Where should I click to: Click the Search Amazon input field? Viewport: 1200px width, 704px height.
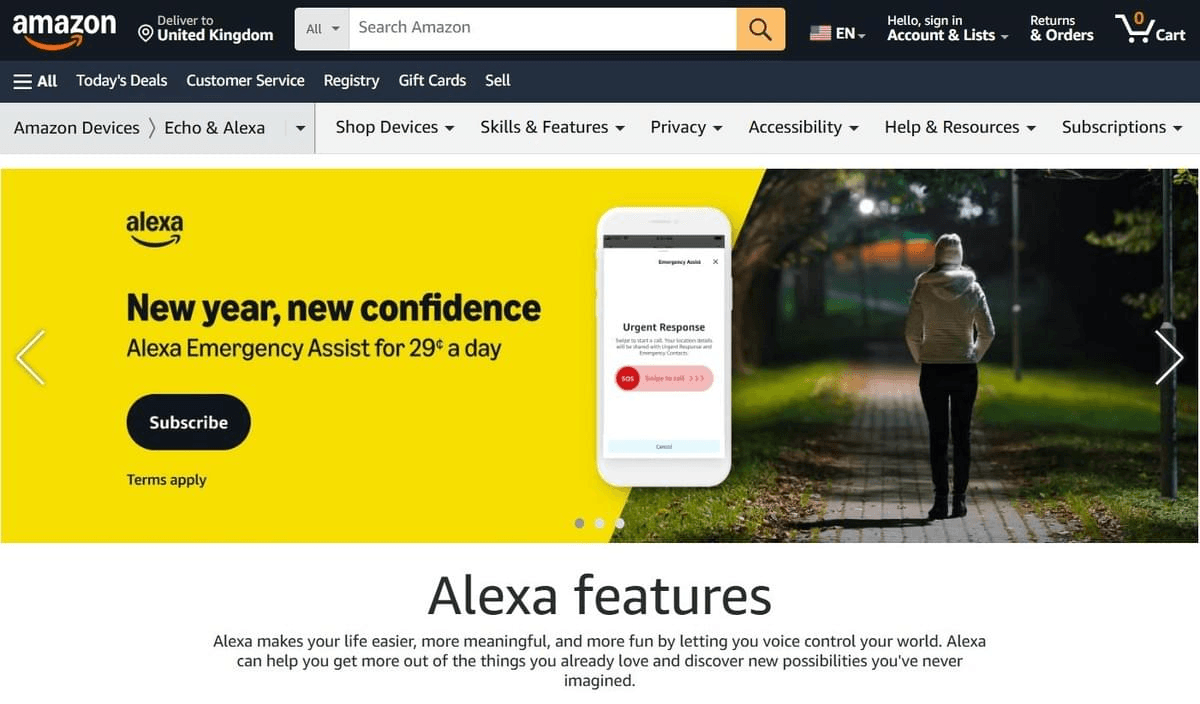[x=543, y=29]
